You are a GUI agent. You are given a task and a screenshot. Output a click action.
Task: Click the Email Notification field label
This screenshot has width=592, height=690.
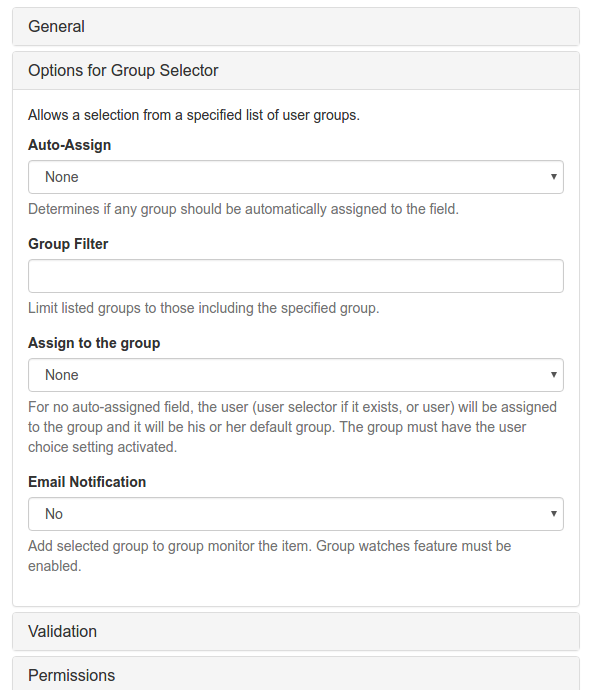(87, 482)
